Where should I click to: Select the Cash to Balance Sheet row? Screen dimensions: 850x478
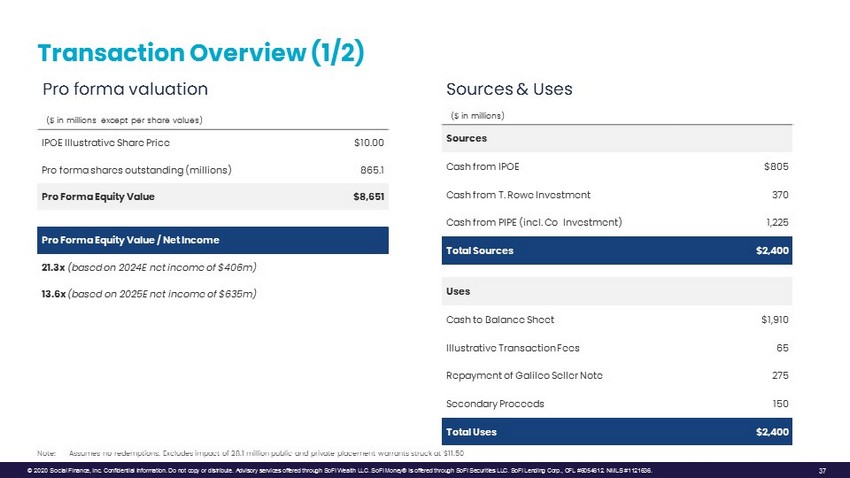pos(617,319)
